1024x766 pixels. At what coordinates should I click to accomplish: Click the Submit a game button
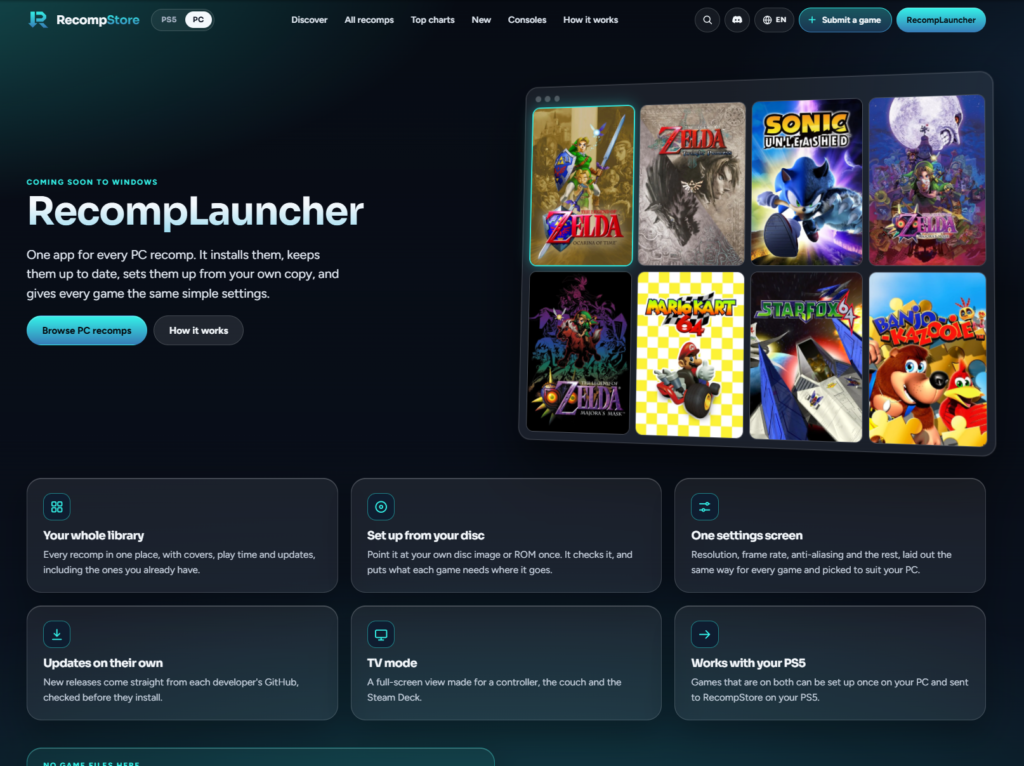tap(845, 20)
